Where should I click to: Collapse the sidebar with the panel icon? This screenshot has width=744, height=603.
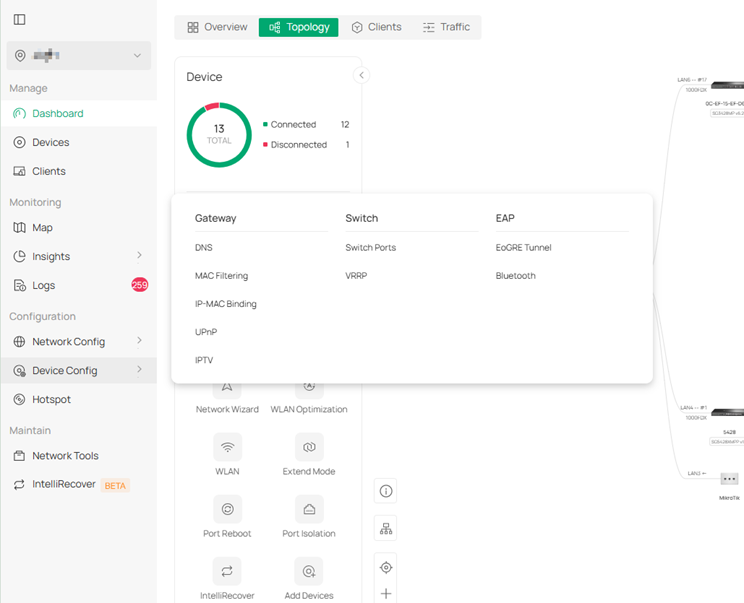click(x=19, y=19)
